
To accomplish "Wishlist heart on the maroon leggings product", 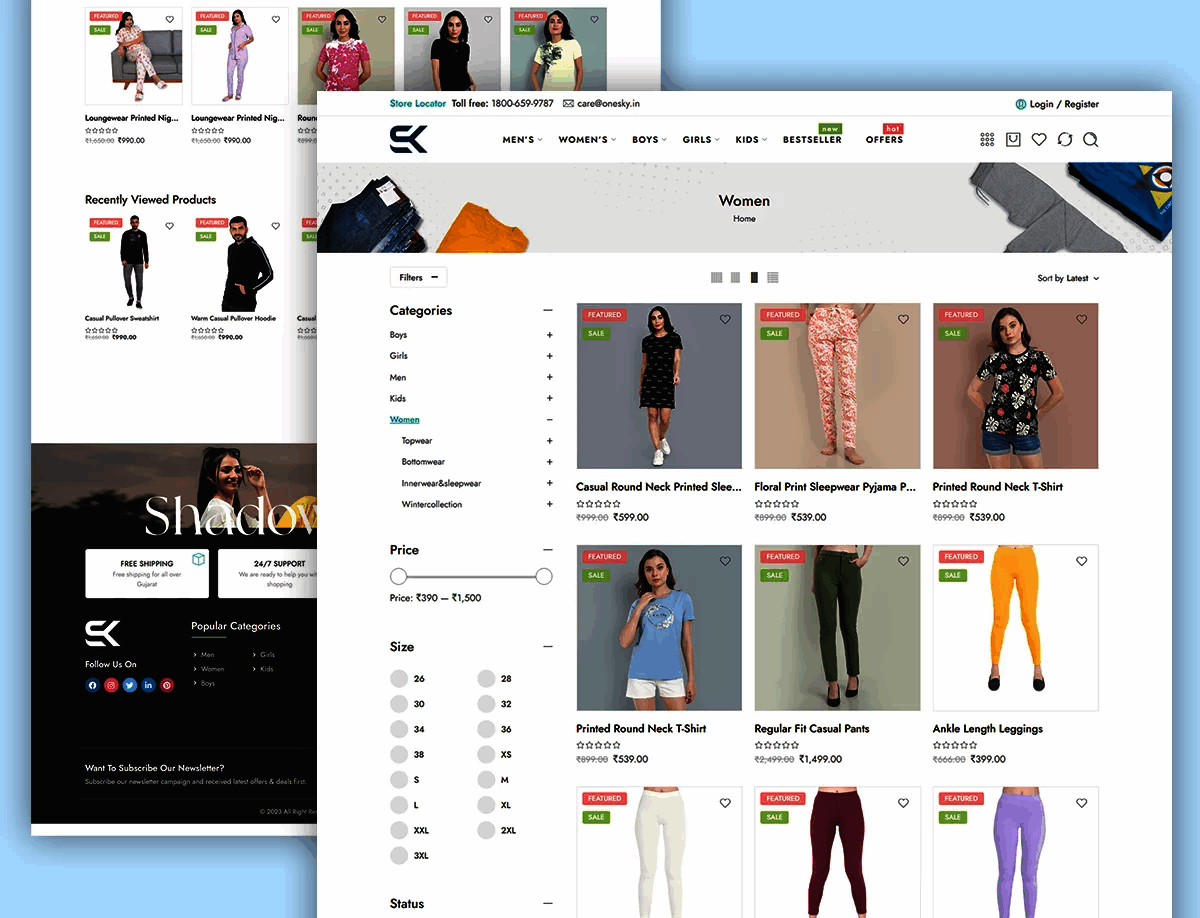I will click(x=903, y=803).
